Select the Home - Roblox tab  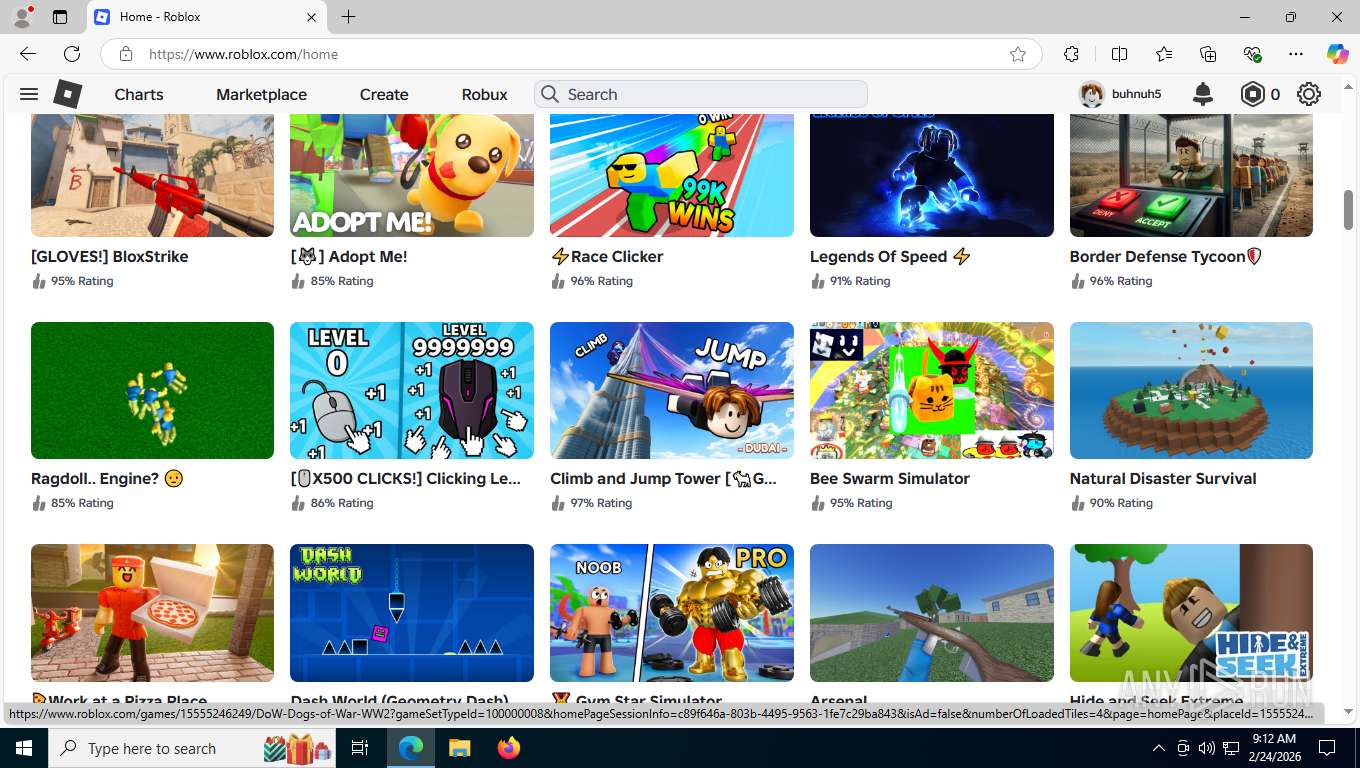[207, 17]
